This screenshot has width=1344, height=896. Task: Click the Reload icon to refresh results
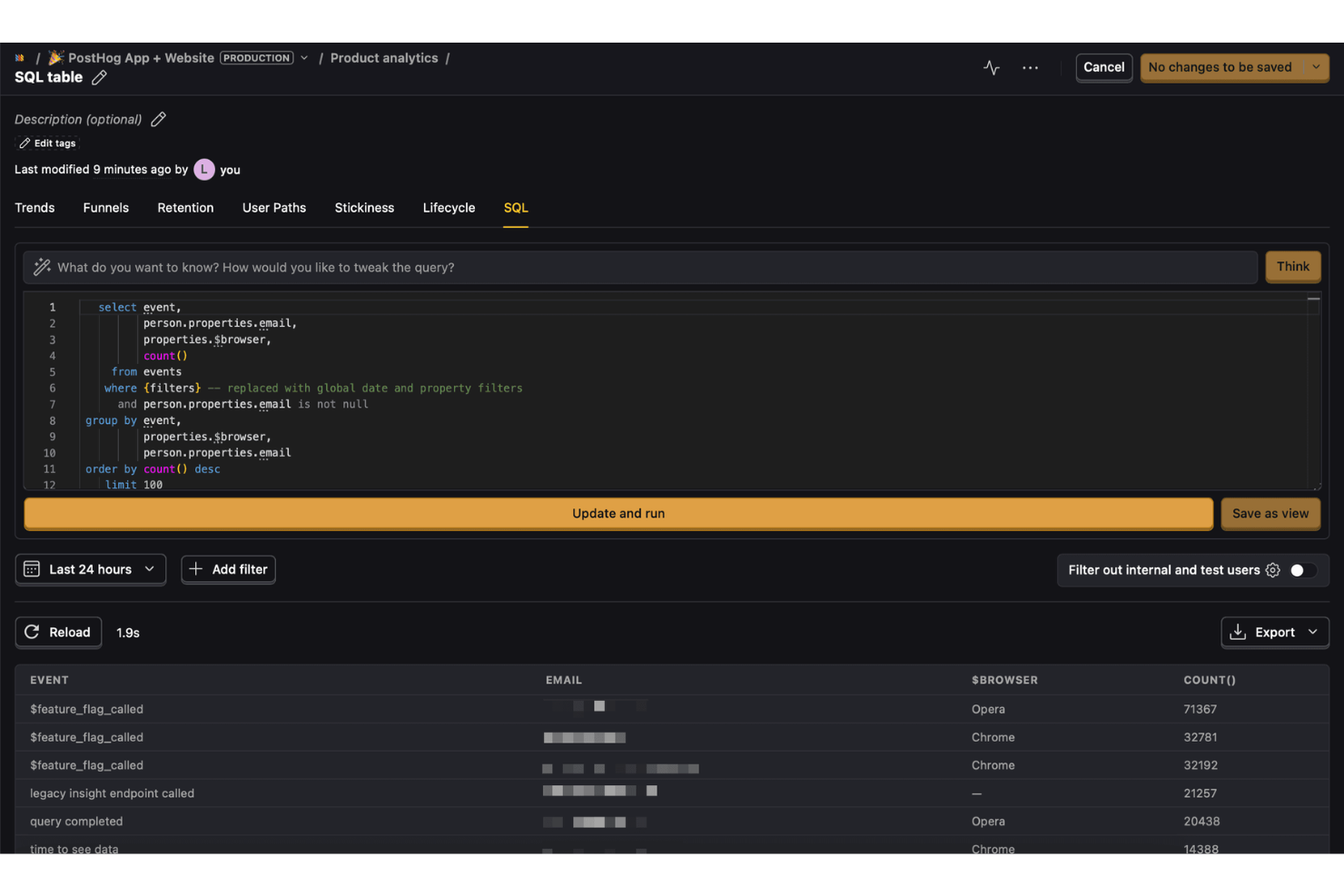point(32,632)
